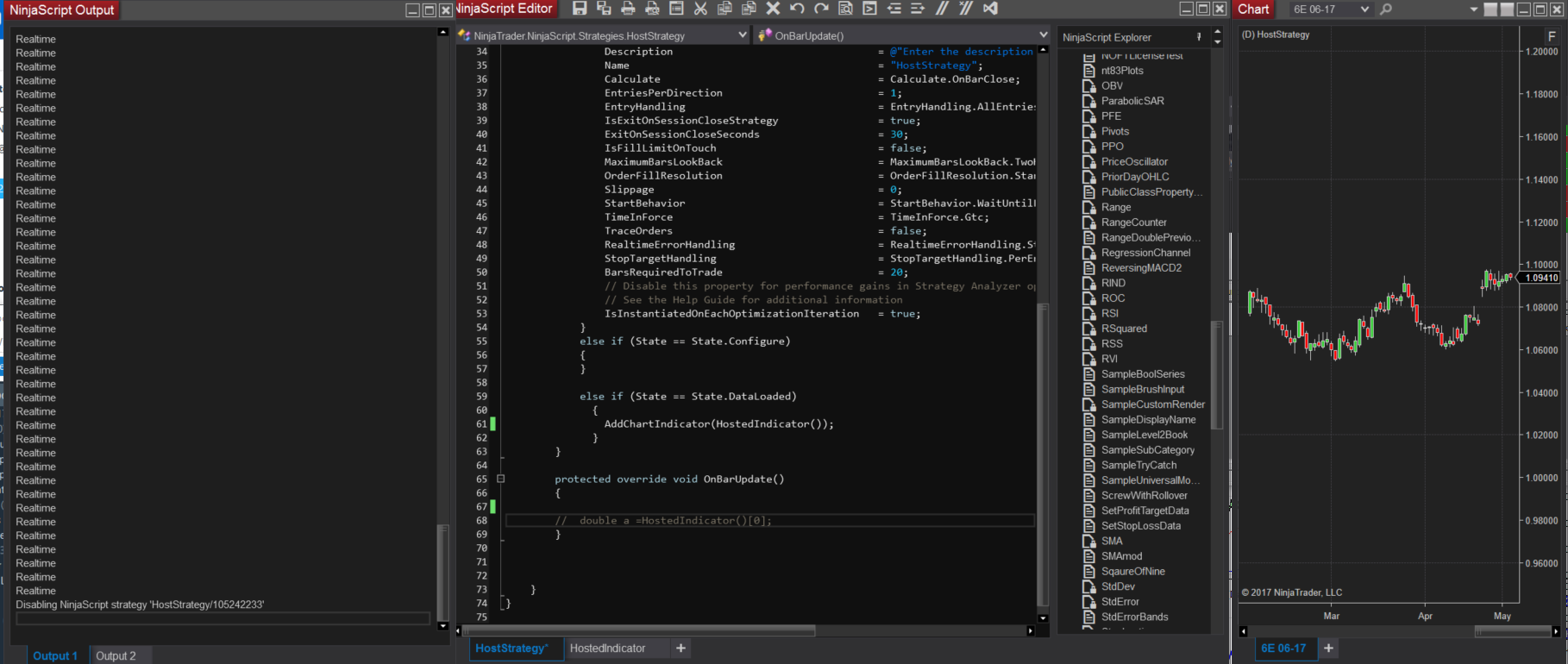Toggle the F button on chart

pyautogui.click(x=1552, y=36)
